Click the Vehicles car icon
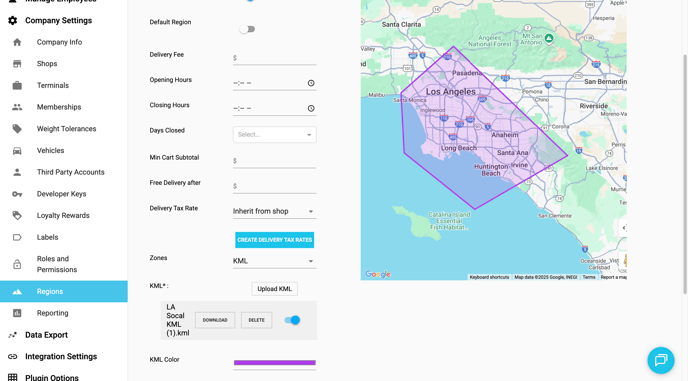Screen dimensions: 688x381 click(17, 151)
